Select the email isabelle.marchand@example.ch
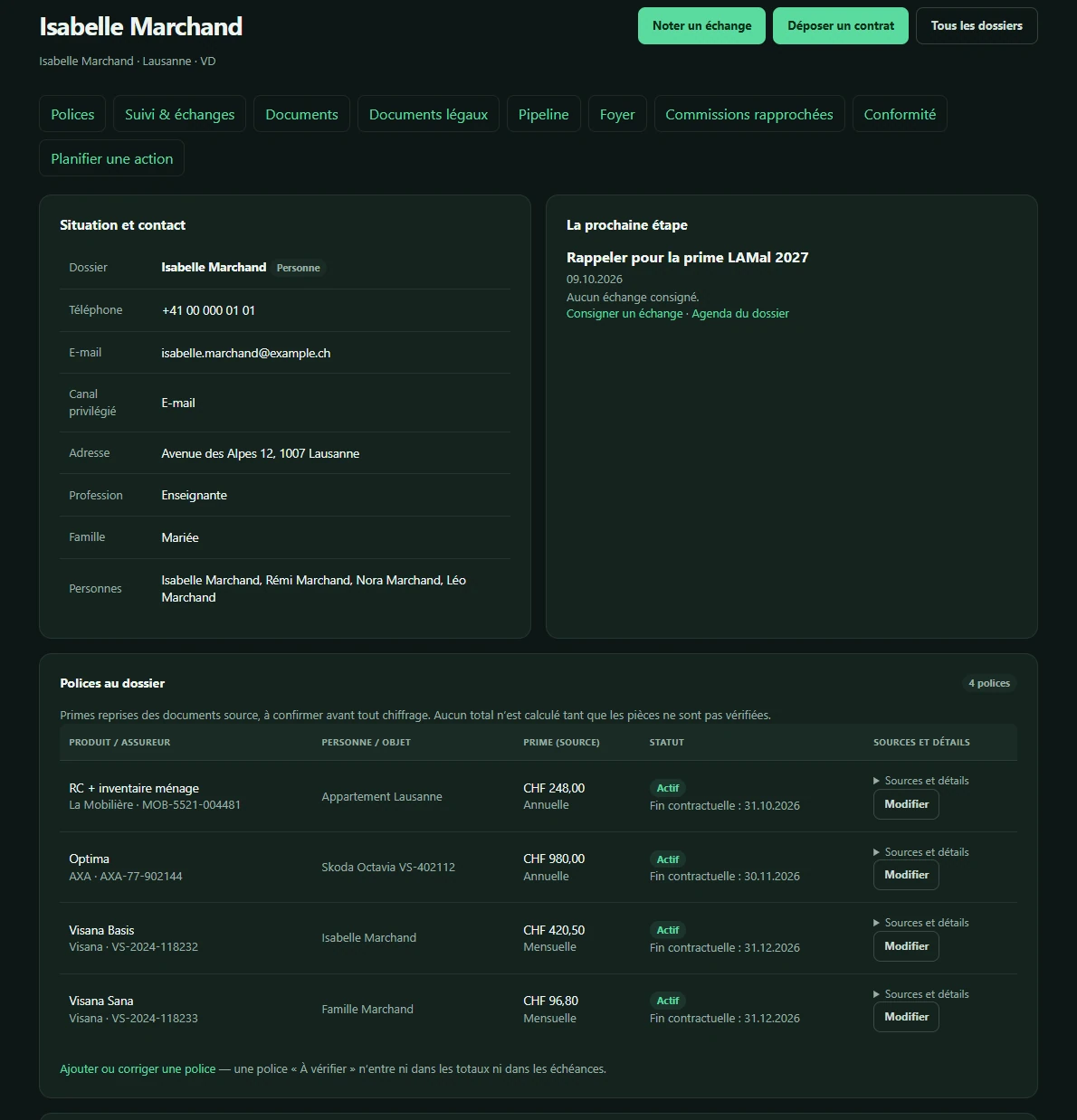Screen dimensions: 1077x1120 tap(245, 353)
